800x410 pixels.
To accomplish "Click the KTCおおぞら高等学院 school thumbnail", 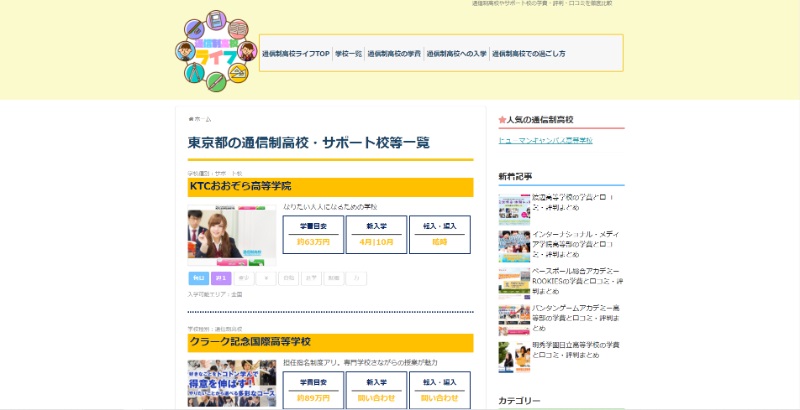I will 232,235.
